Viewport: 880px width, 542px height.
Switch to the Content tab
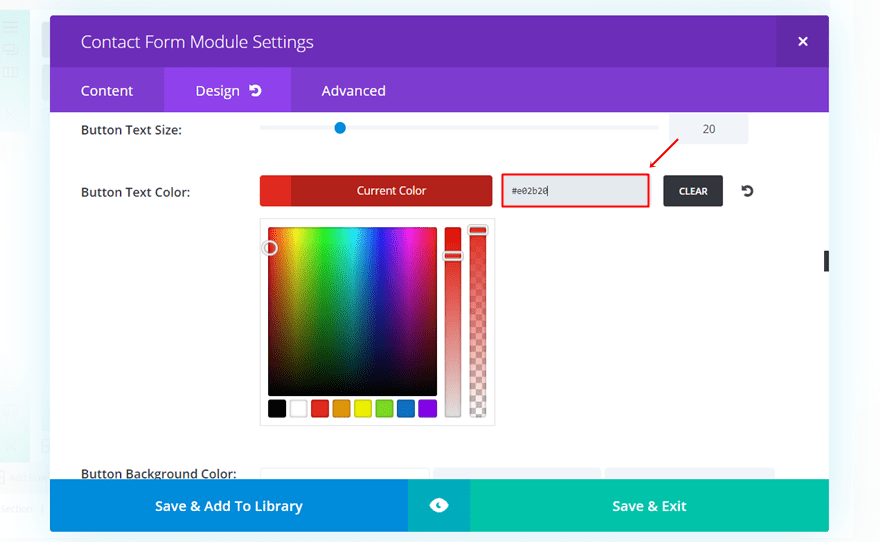[107, 91]
